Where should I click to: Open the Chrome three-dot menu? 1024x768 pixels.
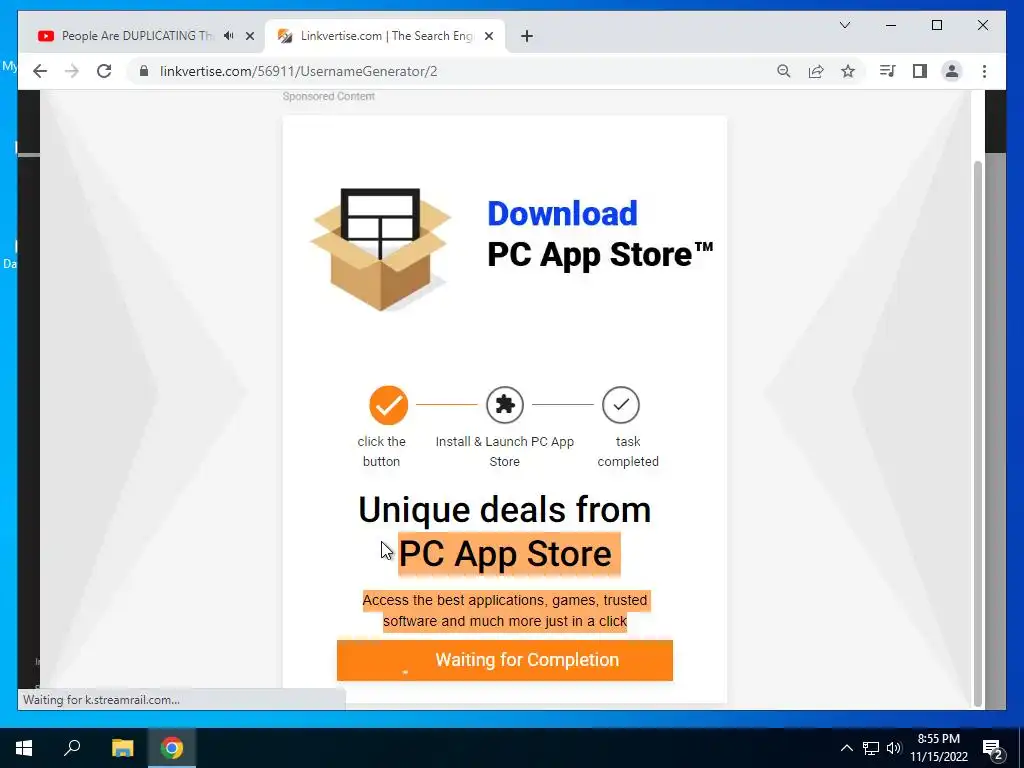click(984, 71)
